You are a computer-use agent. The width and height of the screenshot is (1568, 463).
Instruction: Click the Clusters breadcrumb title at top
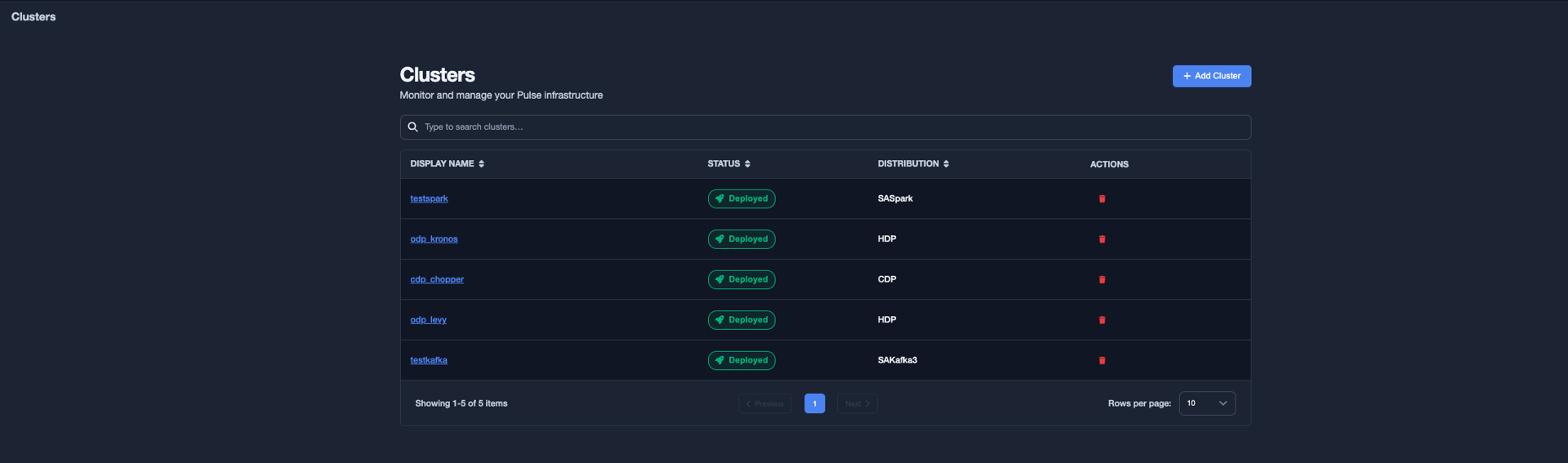point(33,16)
